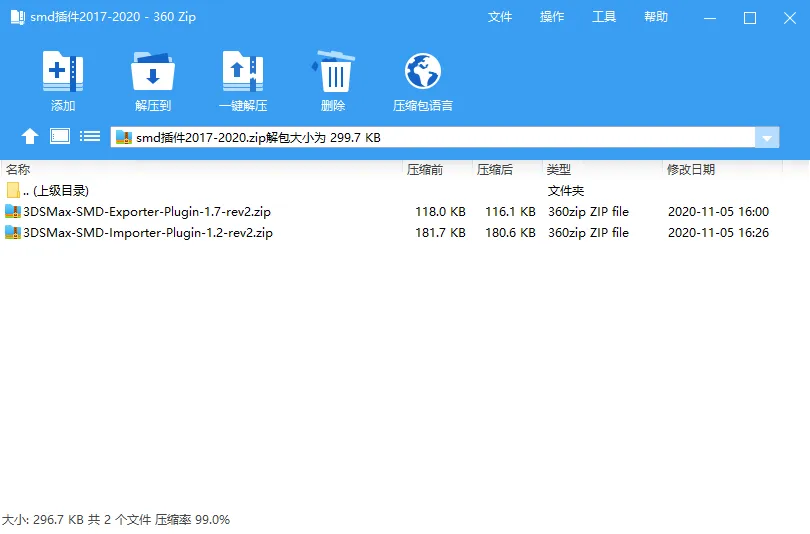
Task: Go up one level with the up arrow
Action: [x=30, y=136]
